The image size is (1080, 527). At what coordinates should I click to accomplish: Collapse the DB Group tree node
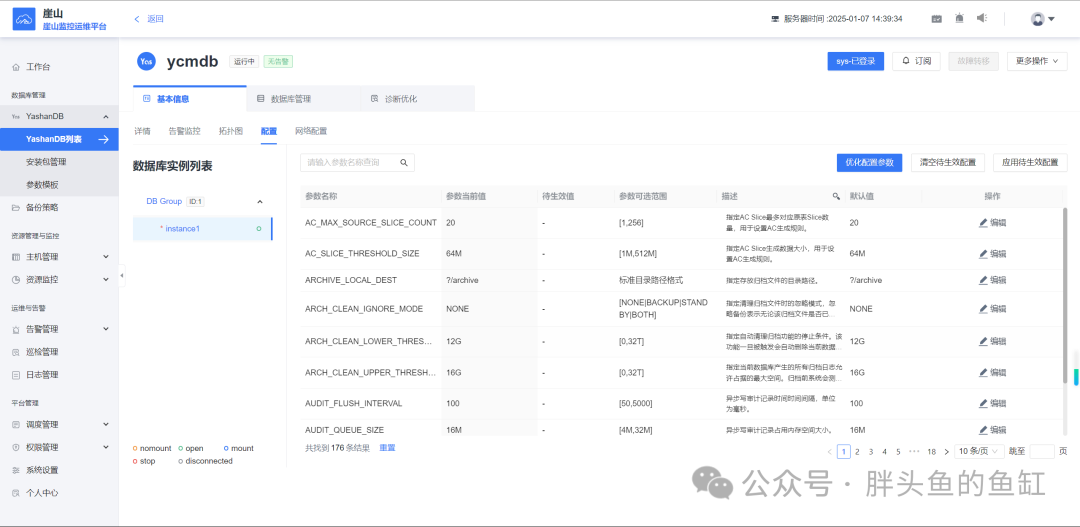[260, 202]
